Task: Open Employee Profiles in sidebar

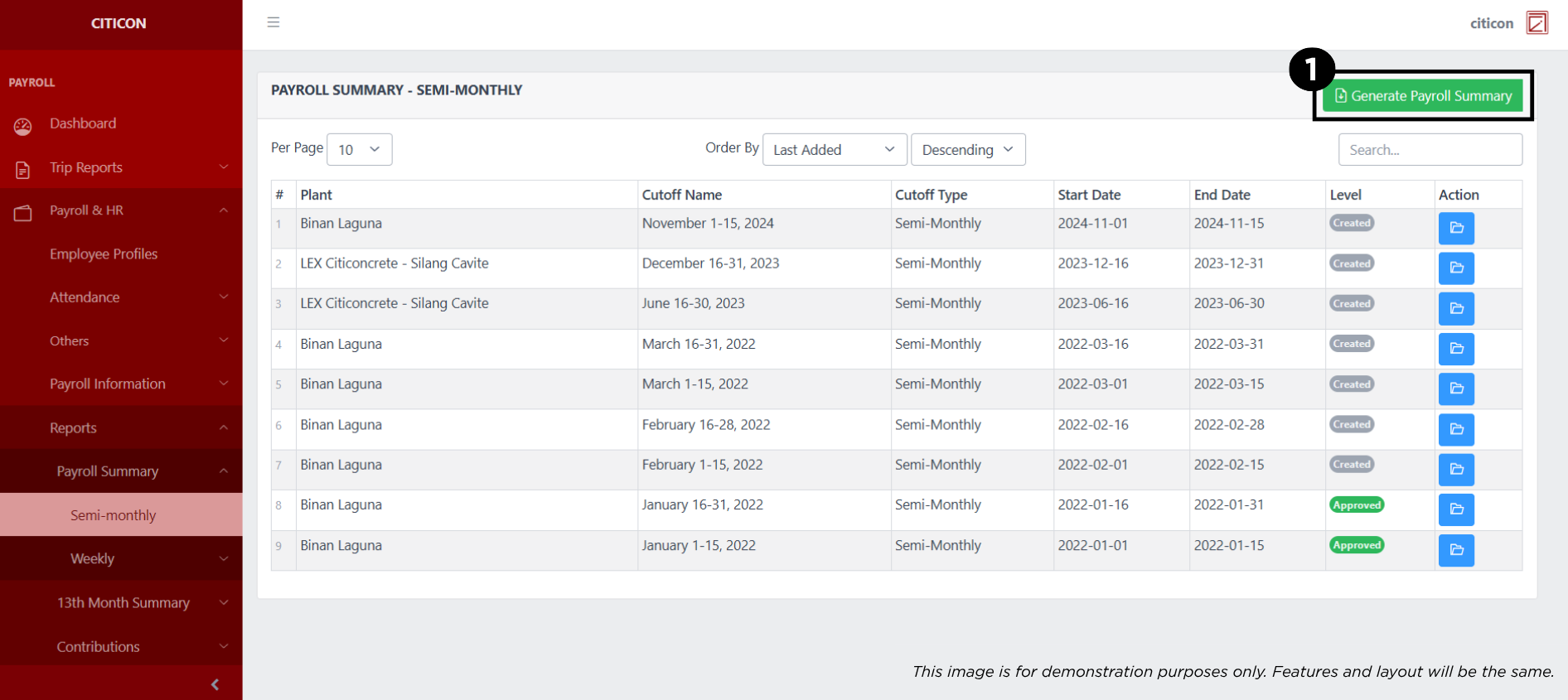Action: [x=104, y=254]
